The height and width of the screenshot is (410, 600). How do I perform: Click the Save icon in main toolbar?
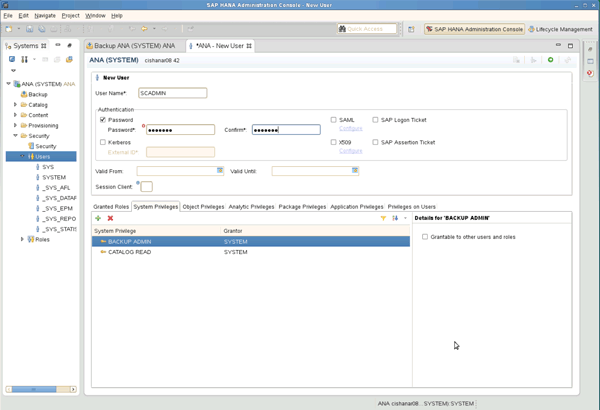pos(29,29)
